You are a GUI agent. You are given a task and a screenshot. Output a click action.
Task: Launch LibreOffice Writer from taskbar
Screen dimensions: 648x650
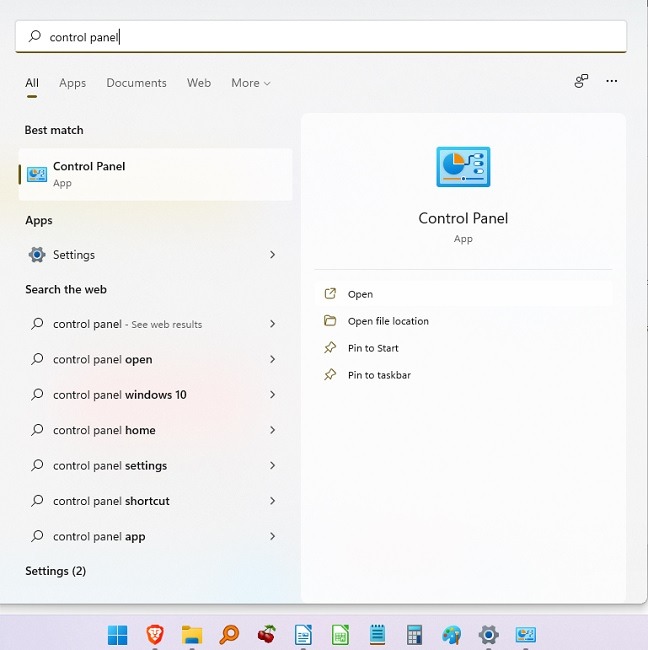click(x=303, y=635)
